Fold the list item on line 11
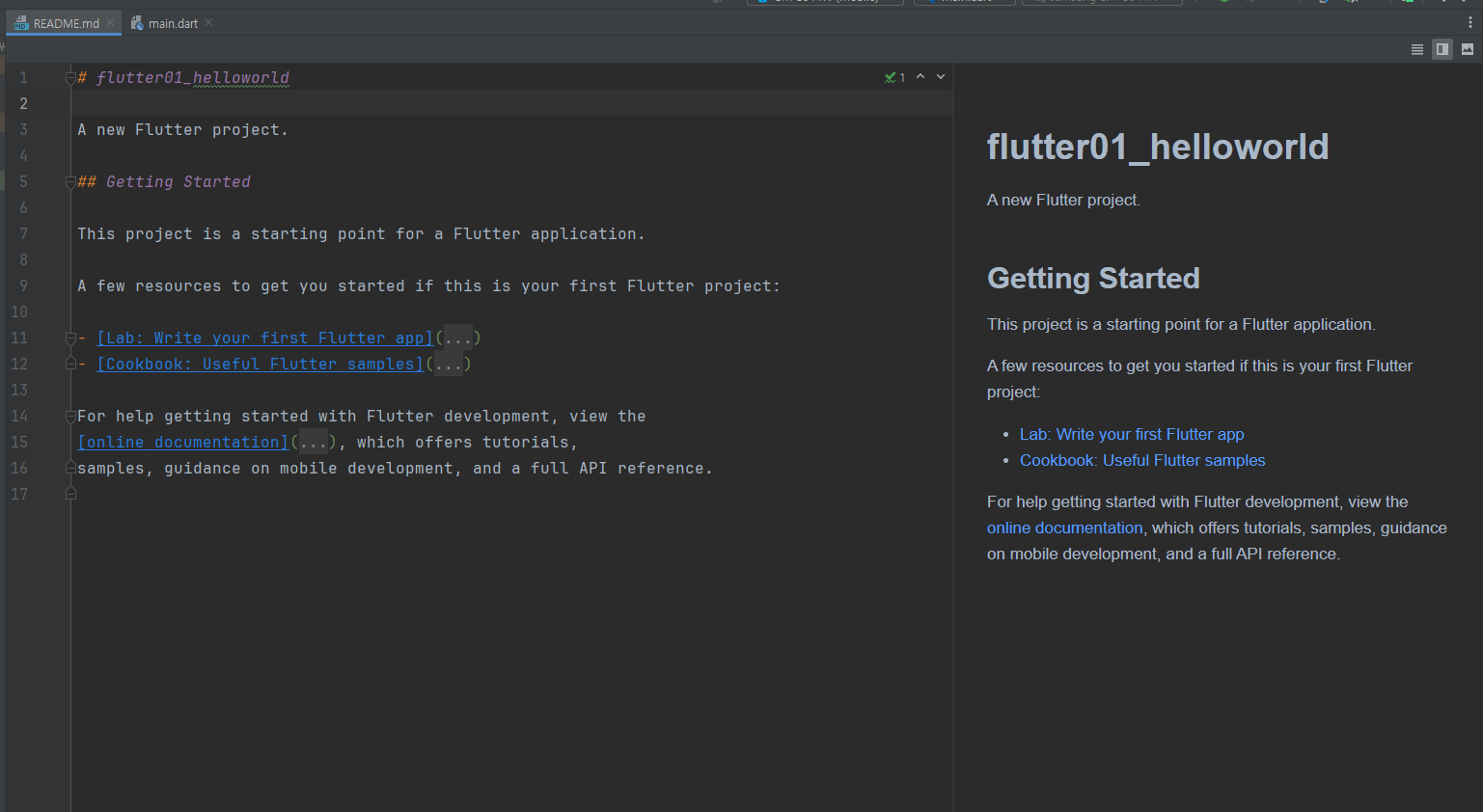This screenshot has width=1483, height=812. (x=70, y=338)
